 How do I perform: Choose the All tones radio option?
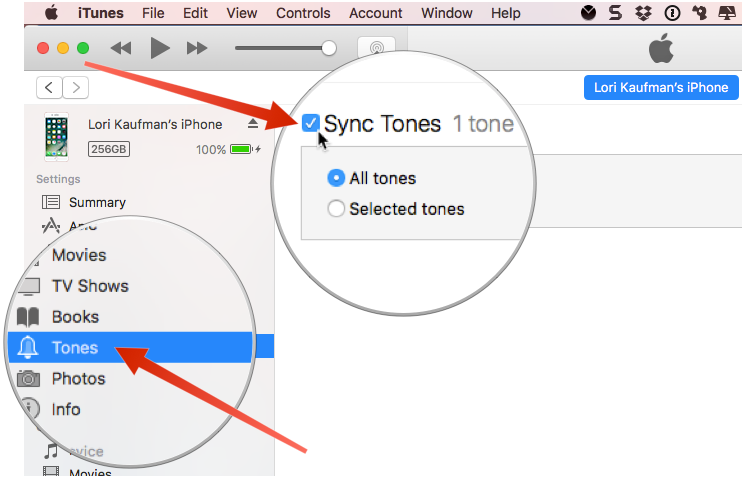click(336, 178)
